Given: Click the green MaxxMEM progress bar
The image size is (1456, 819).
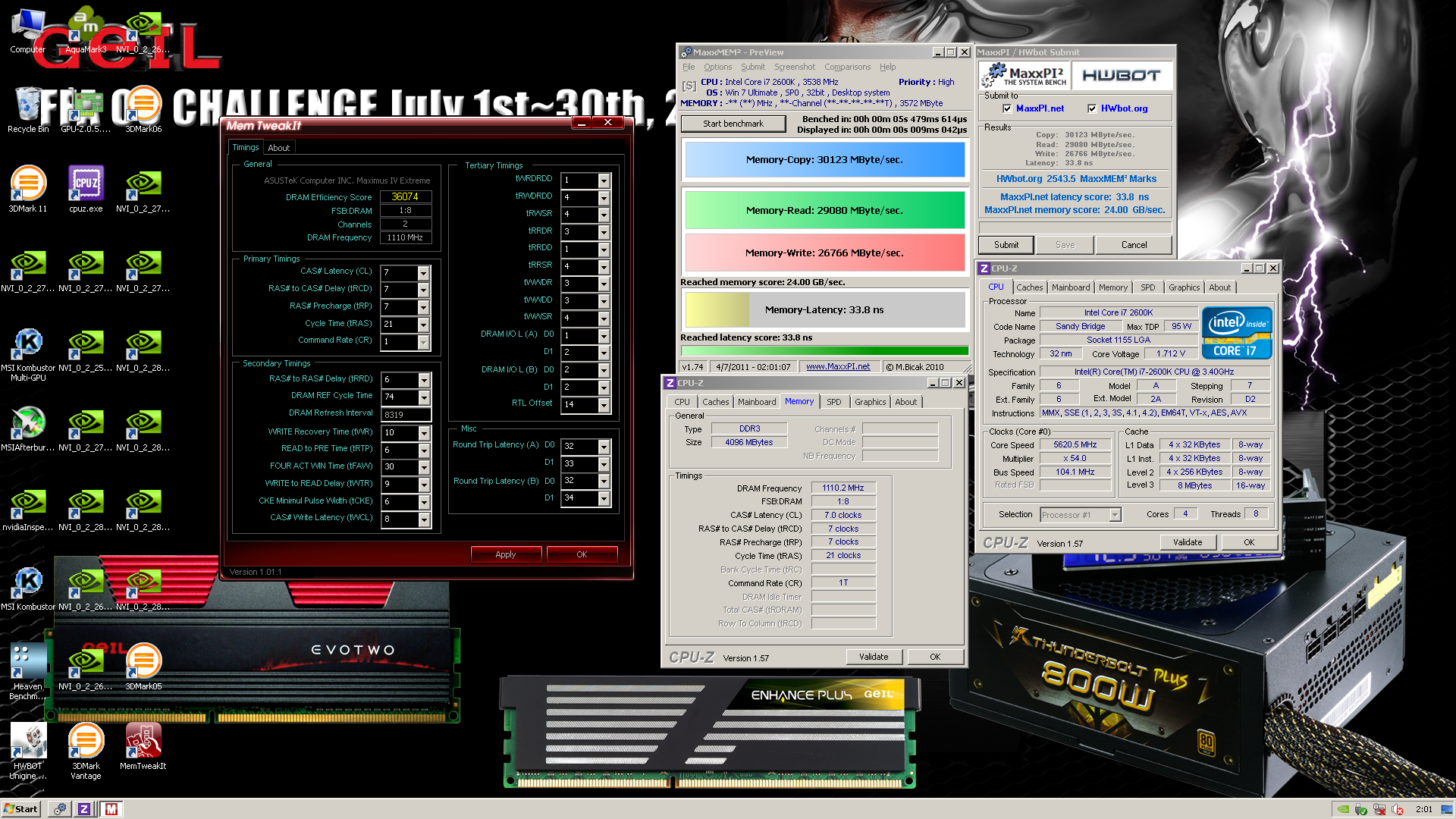Looking at the screenshot, I should 824,351.
